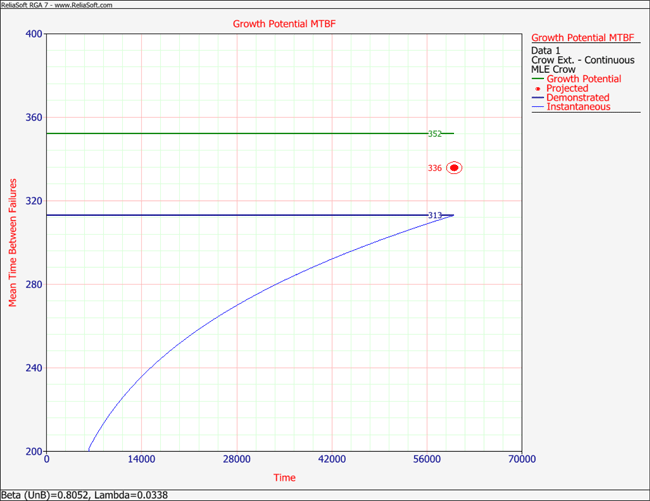Click the light blue Instantaneous legend swatch
Image resolution: width=650 pixels, height=501 pixels.
click(538, 107)
